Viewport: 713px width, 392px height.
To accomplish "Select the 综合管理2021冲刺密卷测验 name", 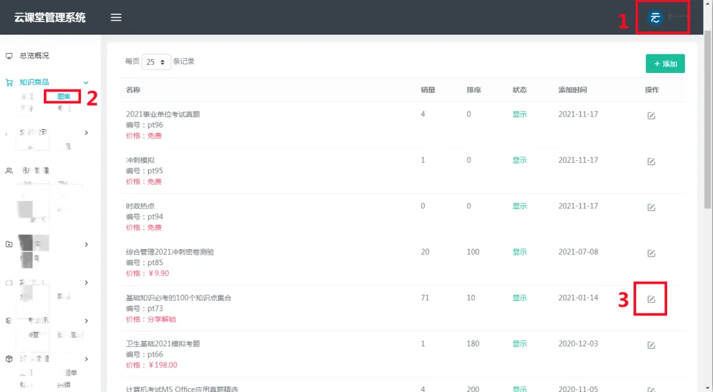I will tap(170, 252).
